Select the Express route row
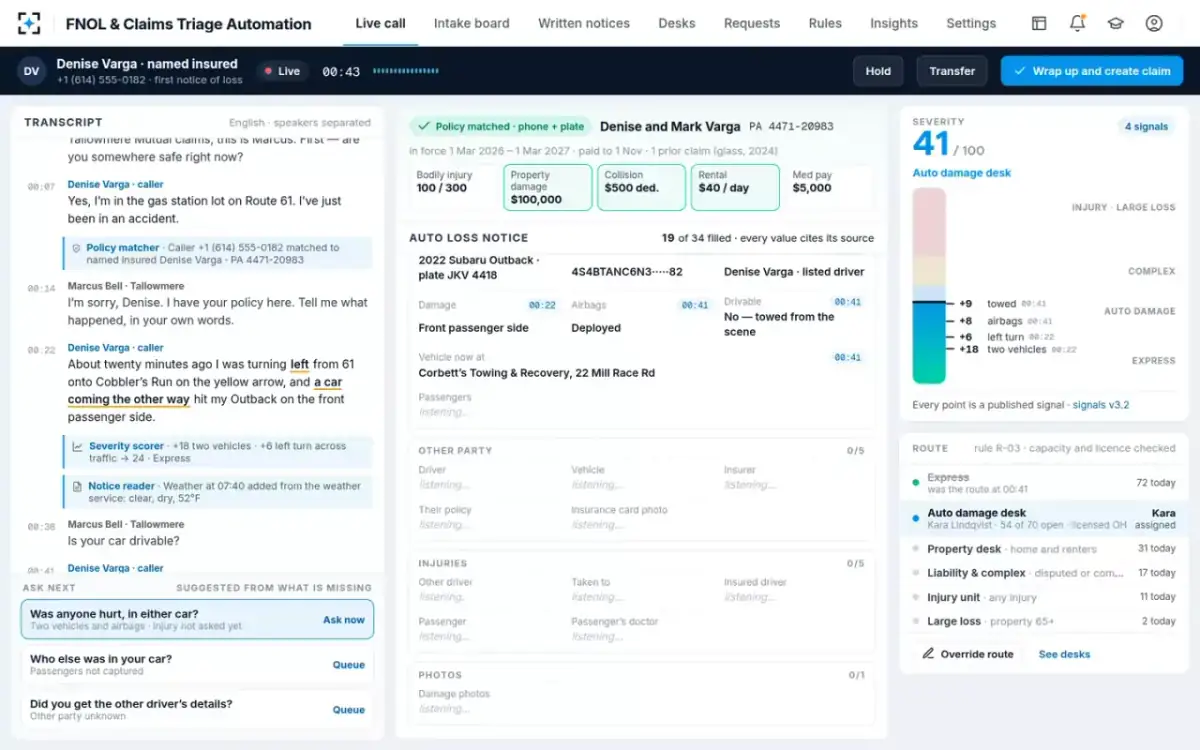Screen dimensions: 1200x750 coord(1044,483)
